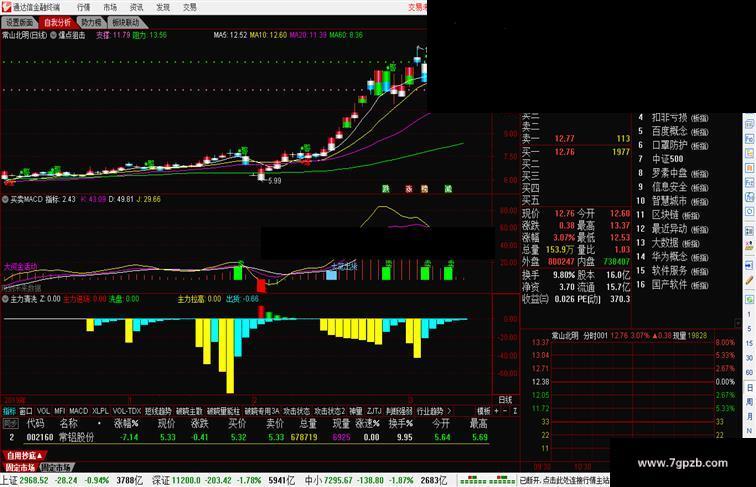Choose the XLPL indicator
The height and width of the screenshot is (487, 756).
[100, 411]
